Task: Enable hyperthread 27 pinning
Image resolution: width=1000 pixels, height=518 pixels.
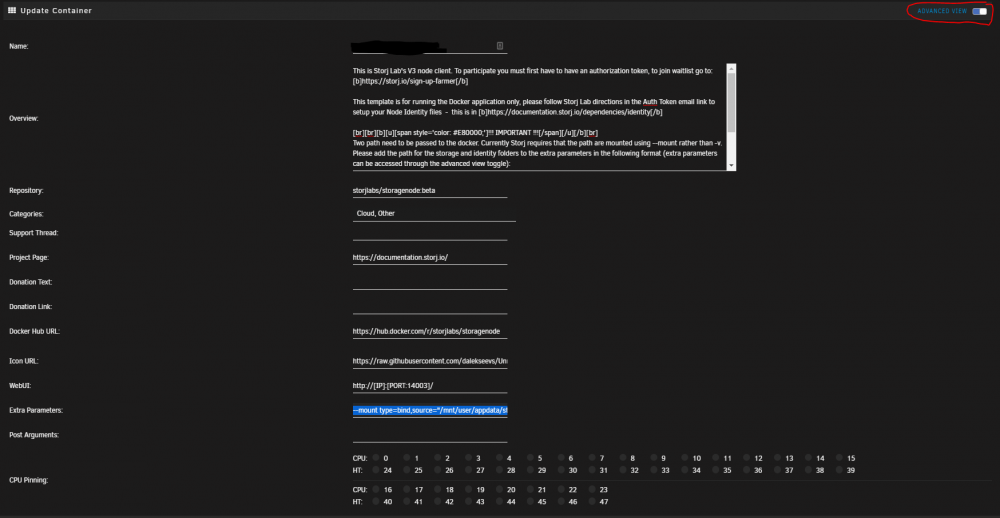Action: click(x=469, y=470)
